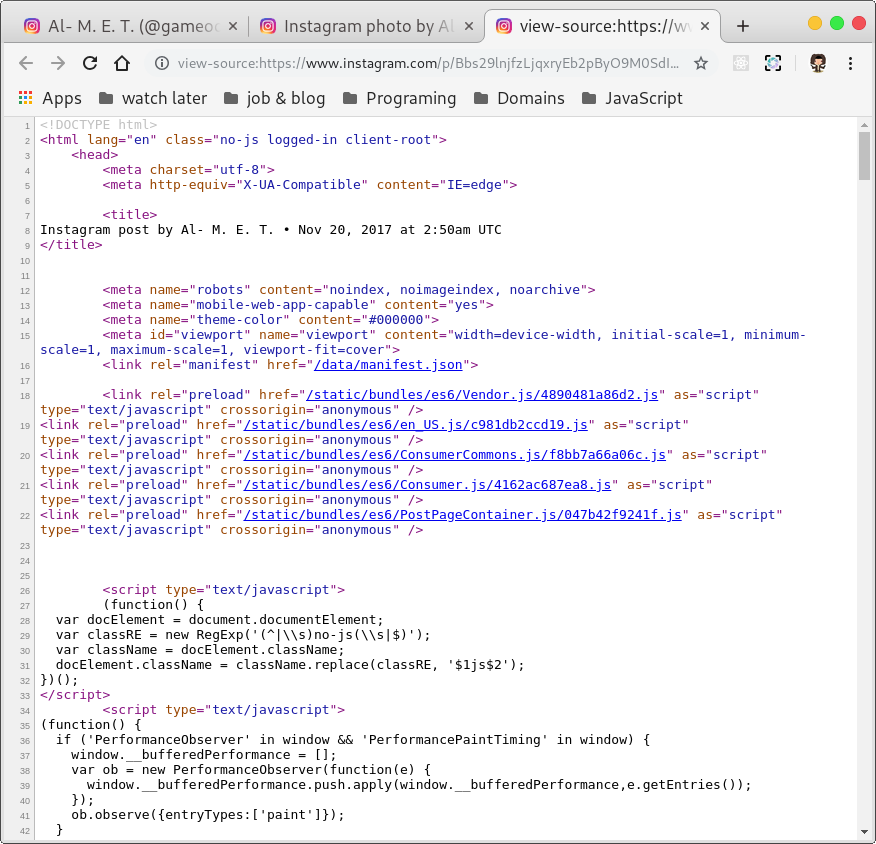Viewport: 876px width, 844px height.
Task: Go forward to the next page
Action: (x=58, y=63)
